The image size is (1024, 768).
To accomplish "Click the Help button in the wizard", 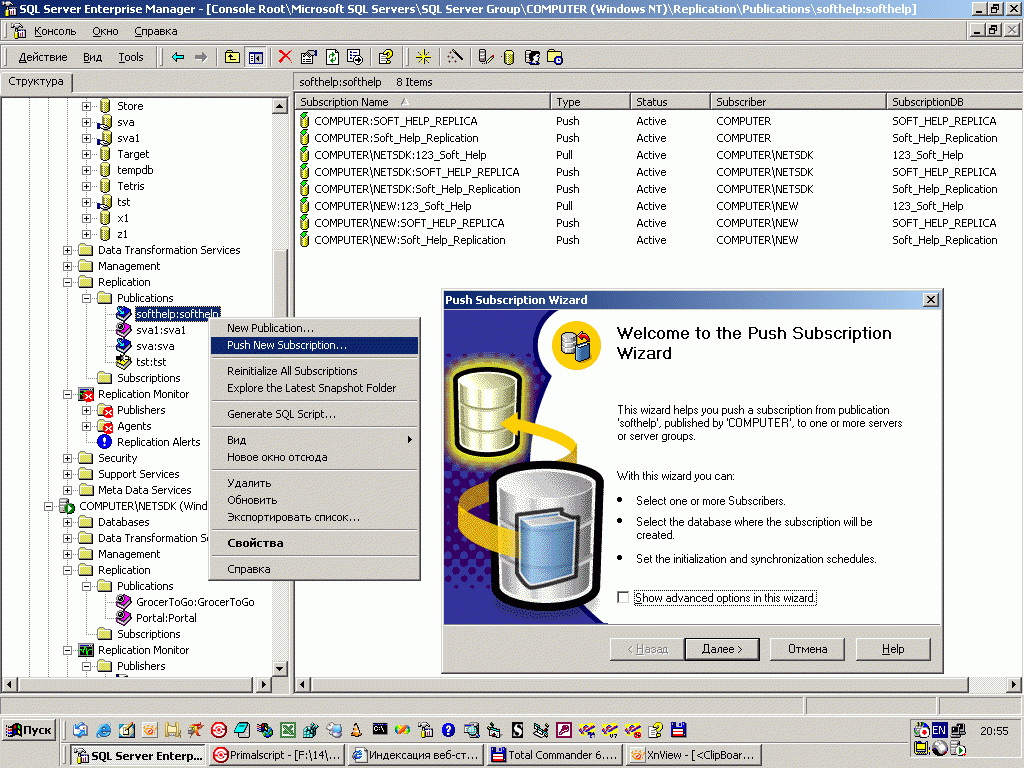I will 893,649.
